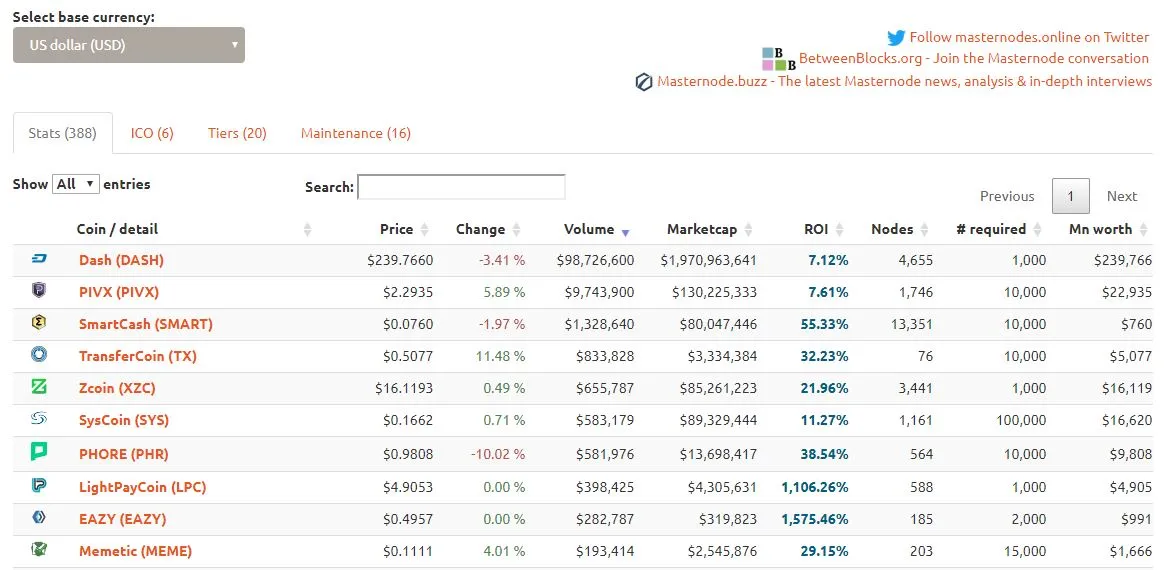Click Dash marketcap $1,970,963,641
This screenshot has width=1171, height=570.
pyautogui.click(x=708, y=261)
